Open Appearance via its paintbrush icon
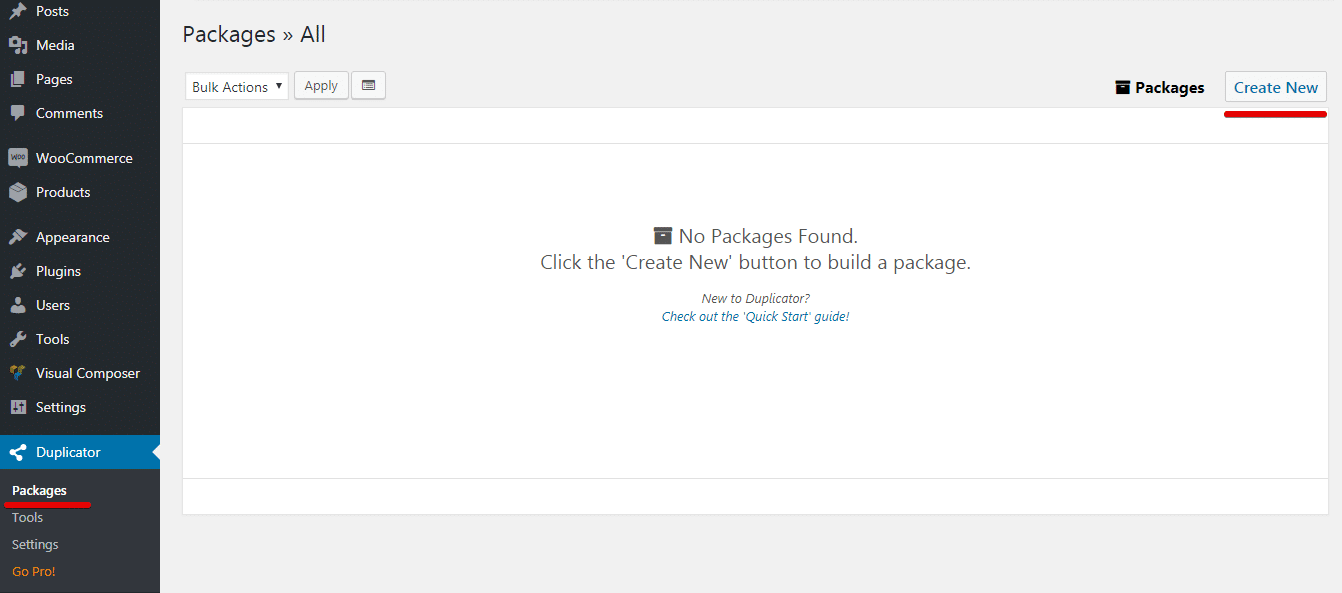This screenshot has height=593, width=1342. 18,237
